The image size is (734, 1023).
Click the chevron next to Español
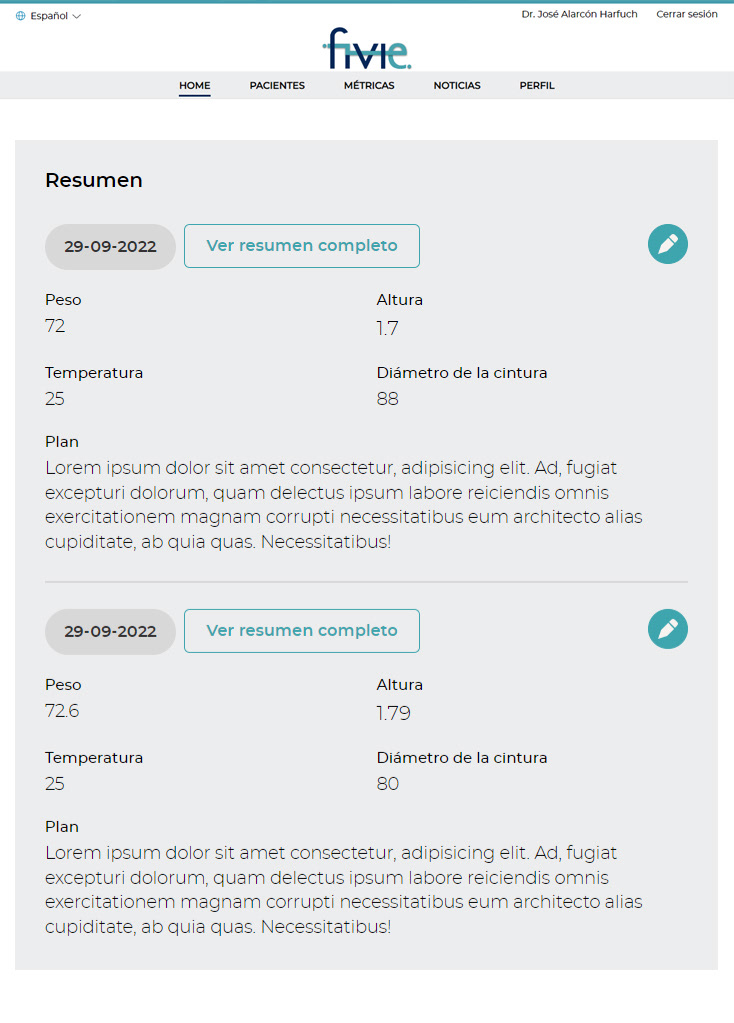click(x=76, y=16)
